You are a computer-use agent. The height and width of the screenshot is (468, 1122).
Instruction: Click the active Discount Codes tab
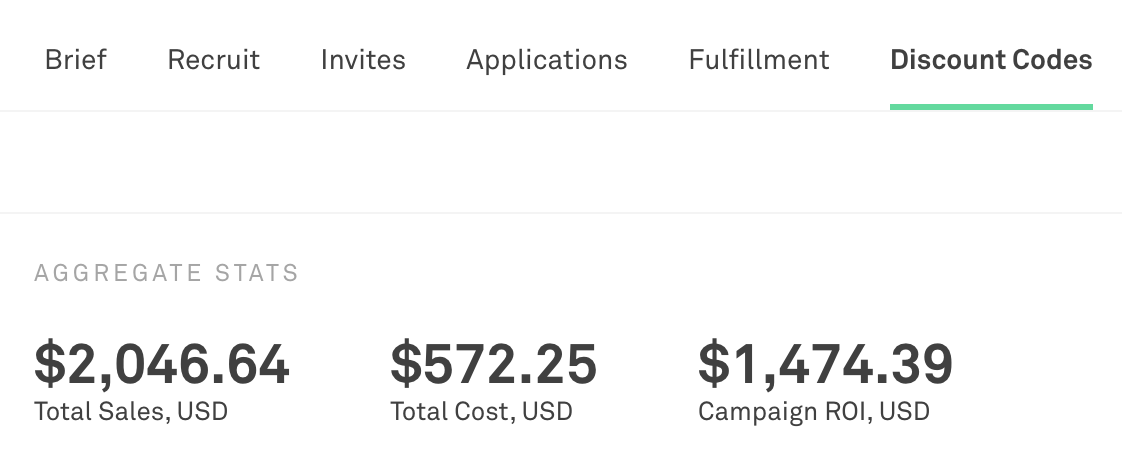(x=990, y=60)
